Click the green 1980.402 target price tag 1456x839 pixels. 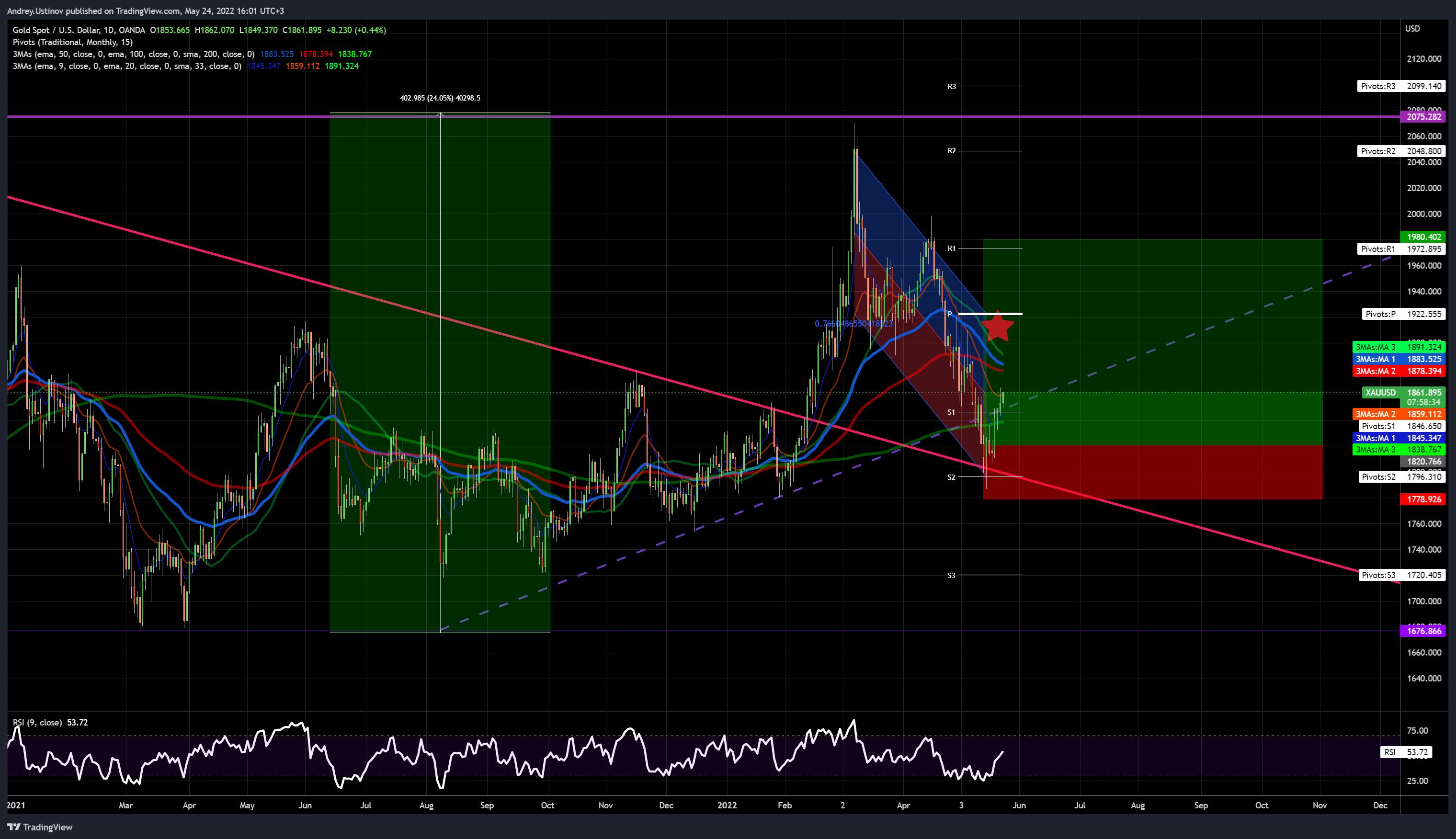(1423, 237)
